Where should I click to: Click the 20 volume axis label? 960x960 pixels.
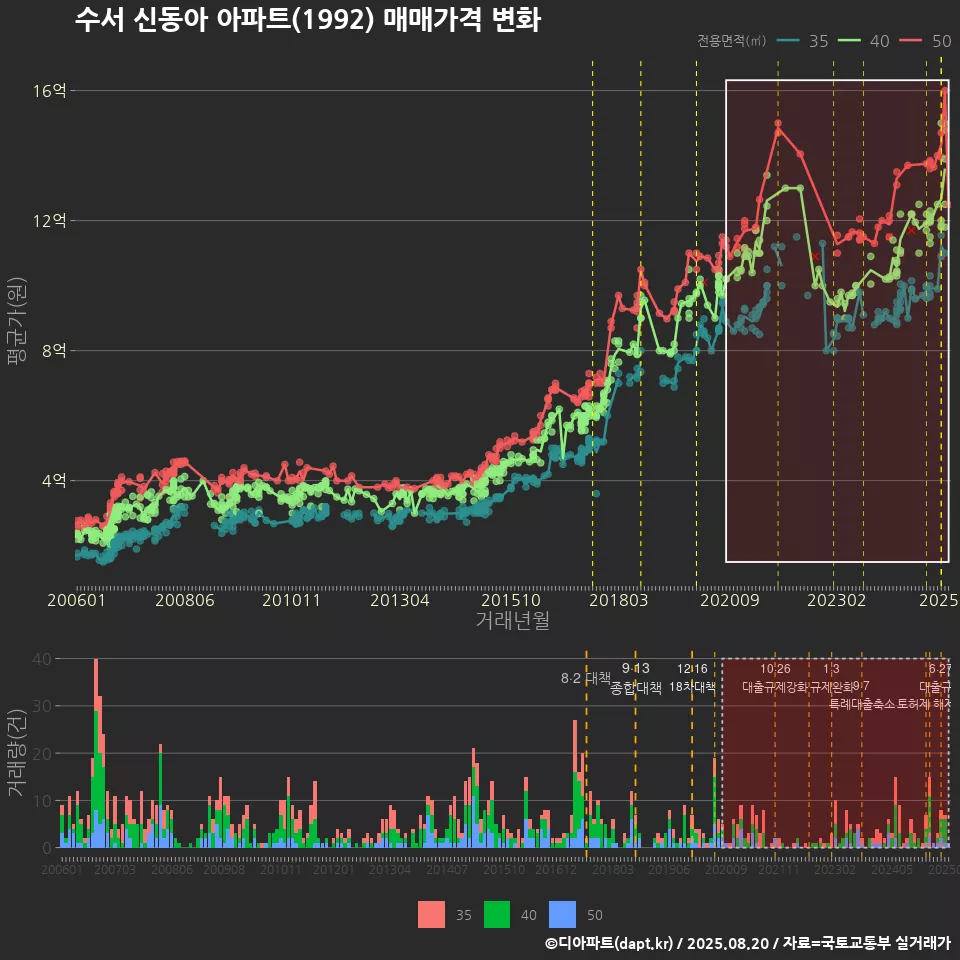[x=42, y=754]
